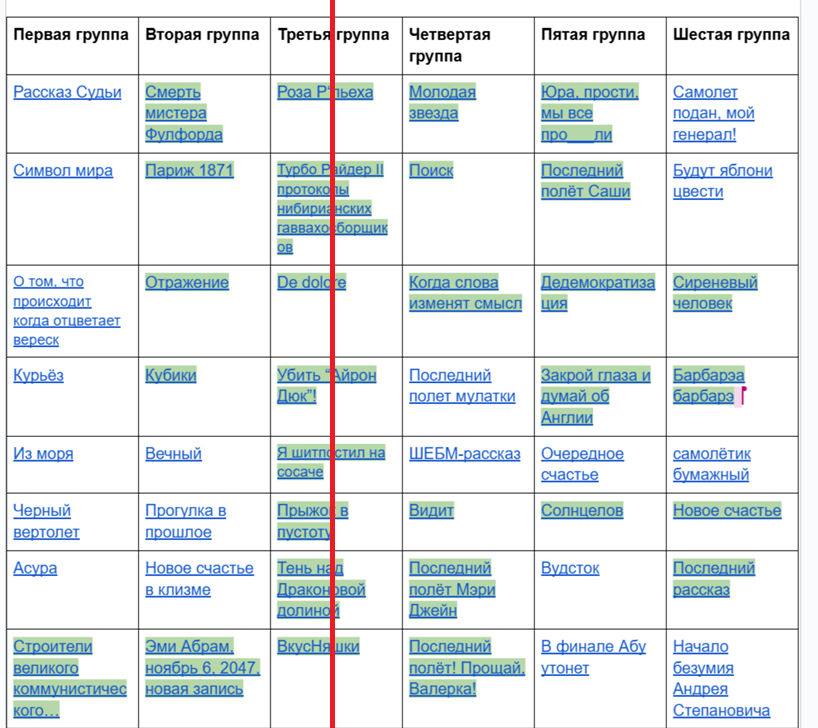Open 'Последний полёт Мэри Джейн' link
The width and height of the screenshot is (818, 728).
pos(452,589)
